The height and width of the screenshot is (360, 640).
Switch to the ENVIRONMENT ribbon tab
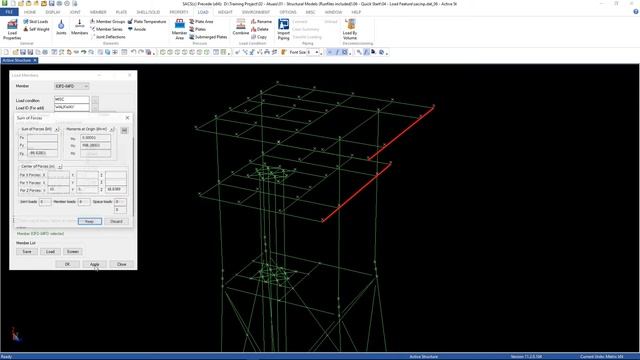[256, 12]
